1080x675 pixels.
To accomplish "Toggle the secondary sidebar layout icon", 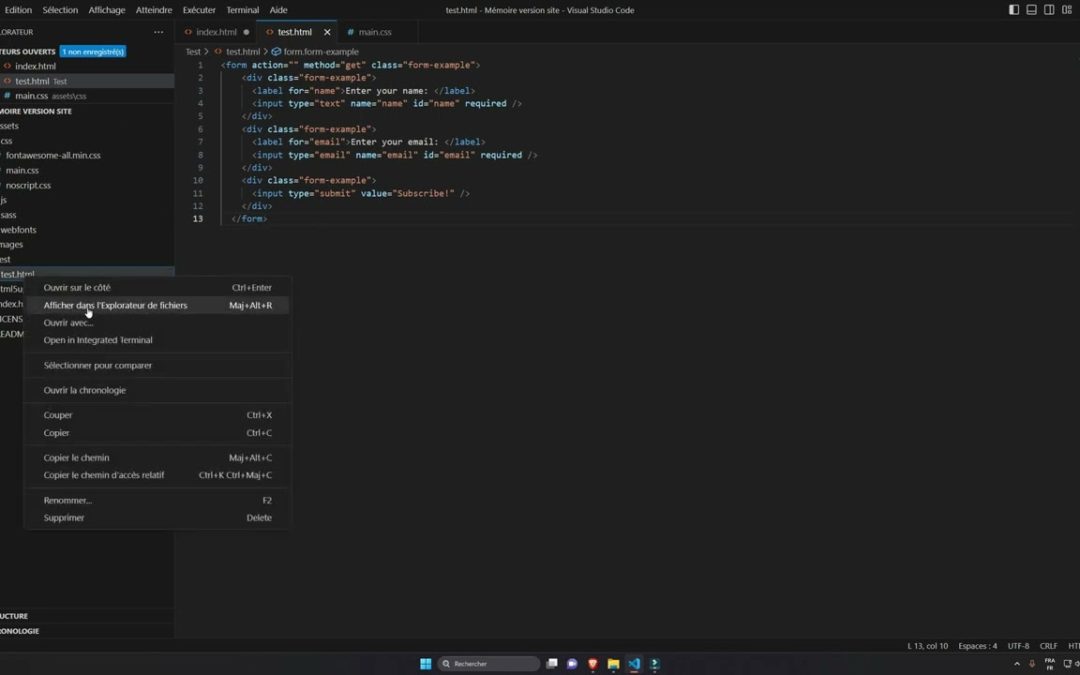I will (1048, 10).
